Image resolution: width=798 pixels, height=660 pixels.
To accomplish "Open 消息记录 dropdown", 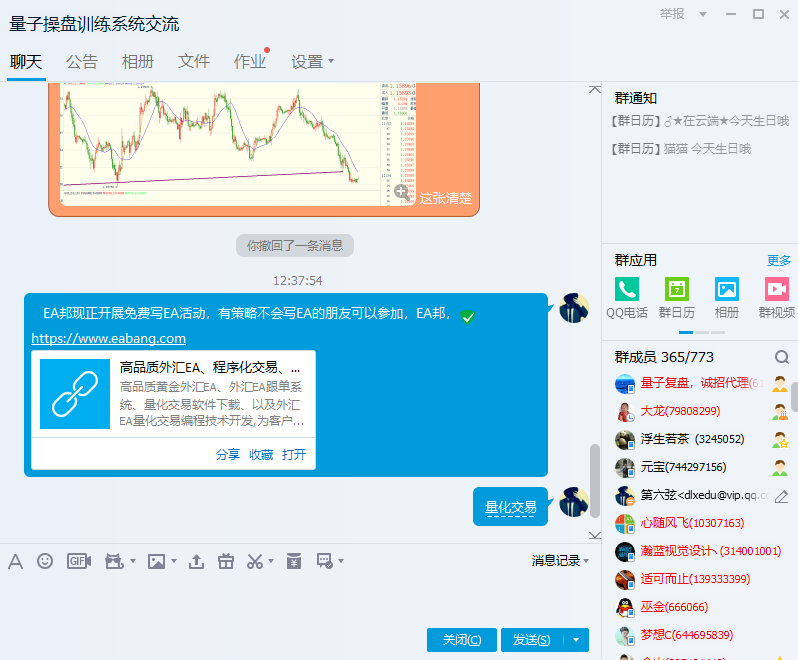I will (560, 561).
